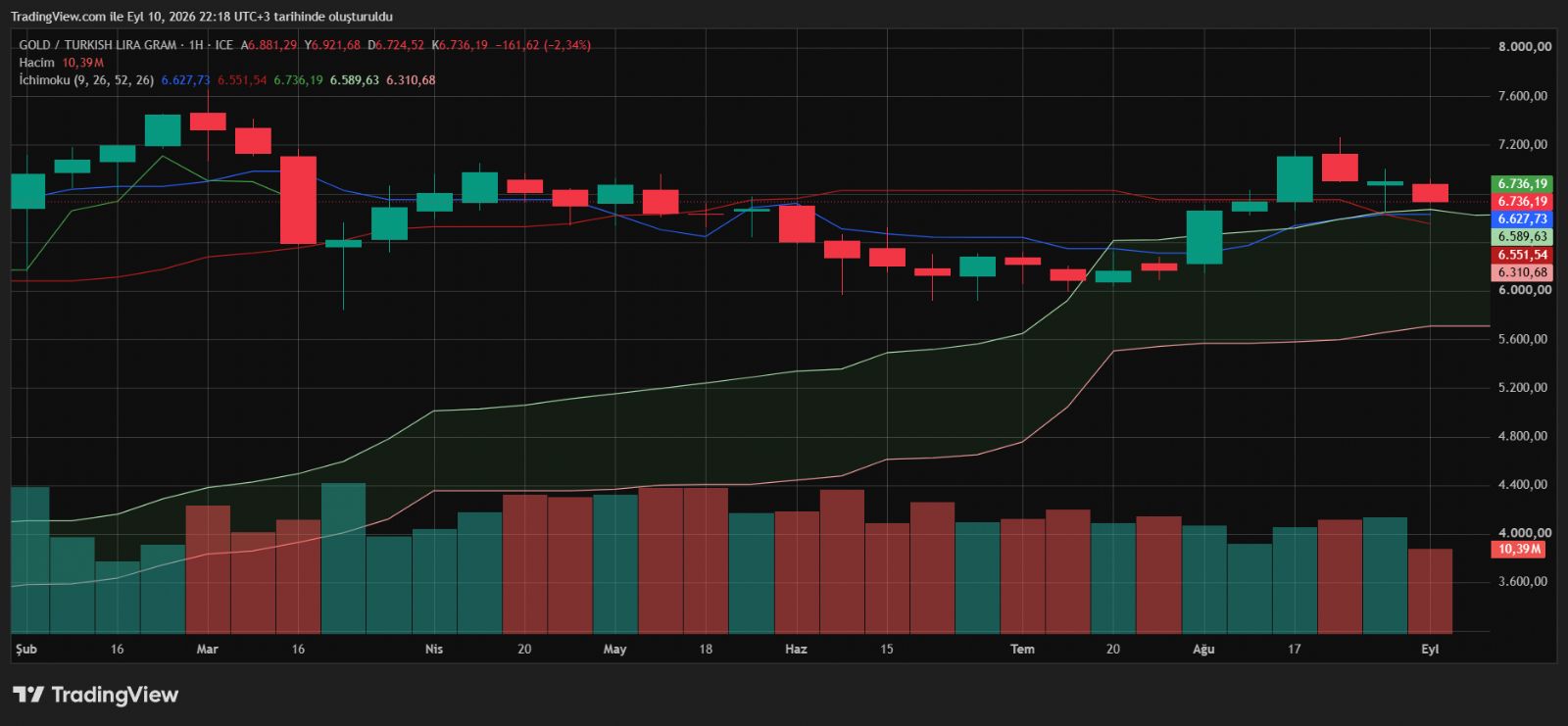Click the red 6.736,19 last price tag

[1522, 202]
